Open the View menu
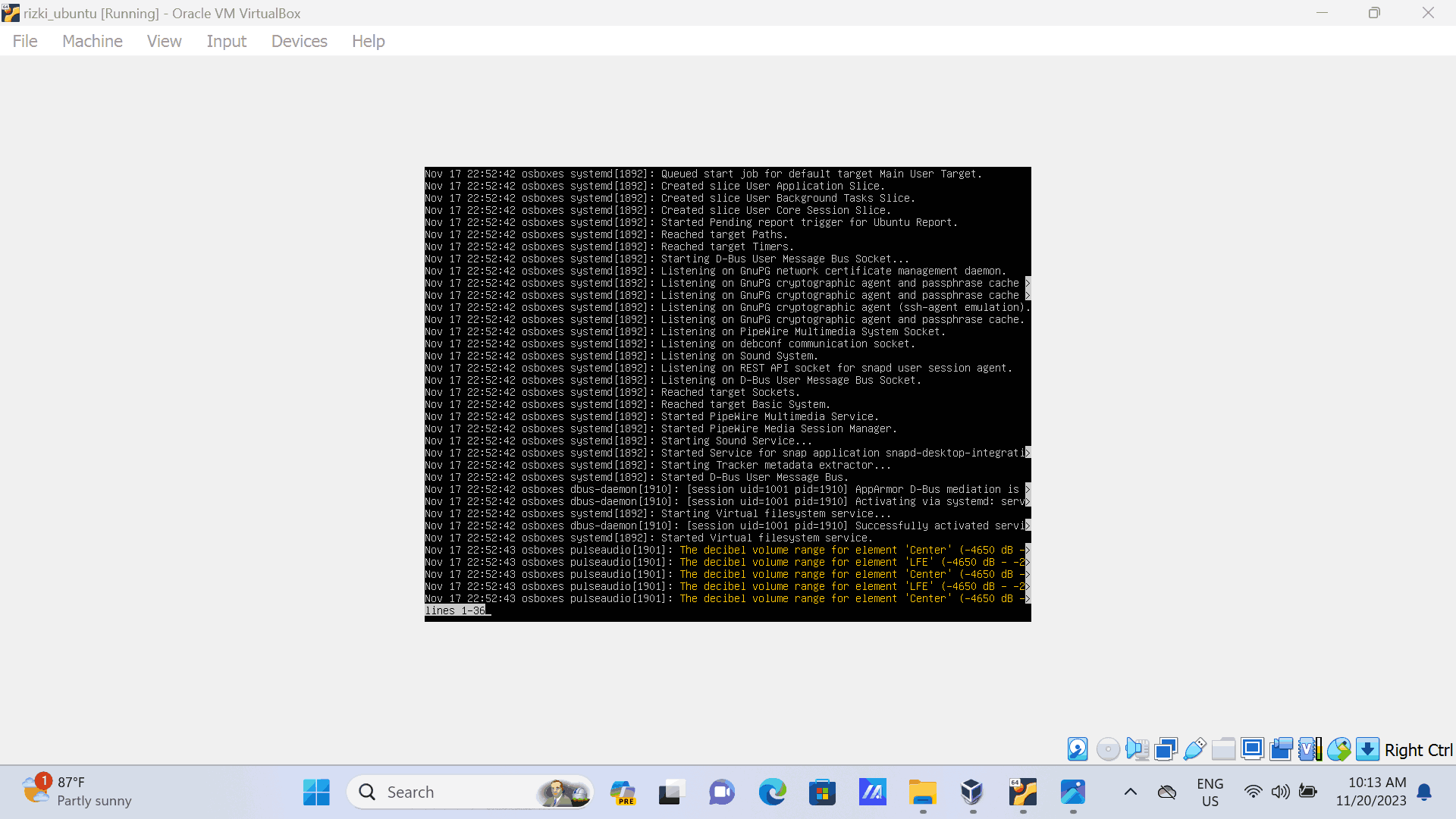Viewport: 1456px width, 819px height. 164,41
